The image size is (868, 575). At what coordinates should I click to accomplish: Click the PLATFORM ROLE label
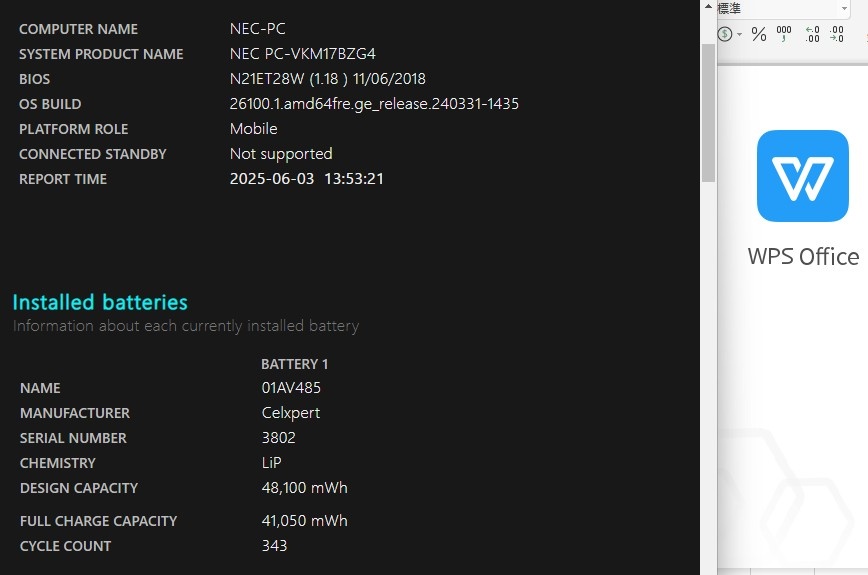point(74,129)
